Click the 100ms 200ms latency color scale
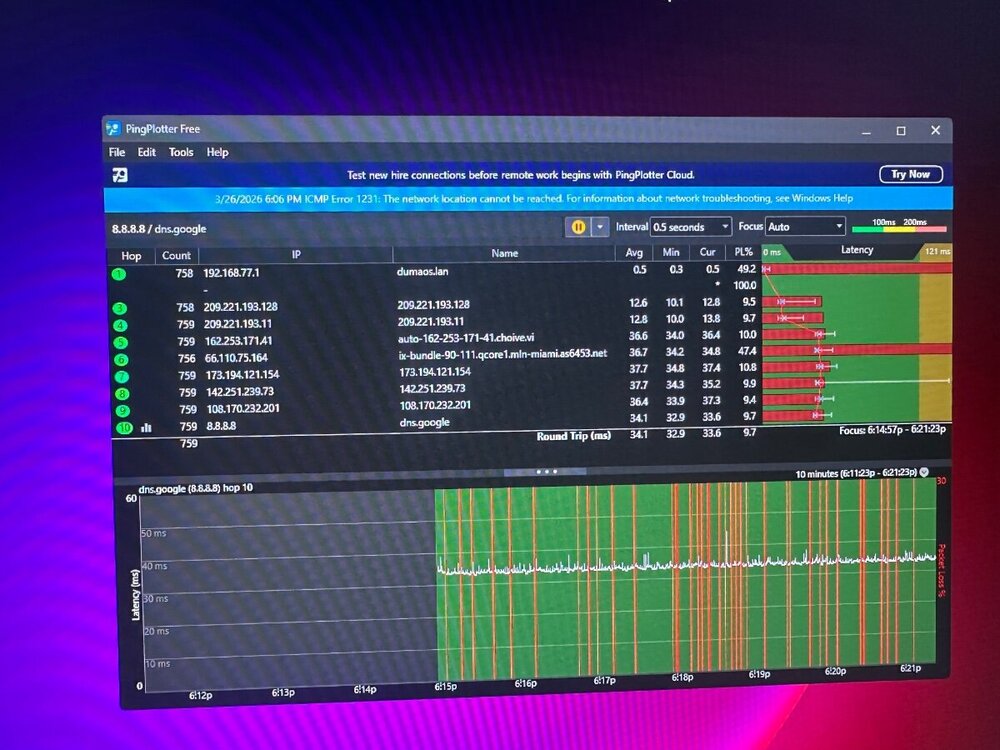 click(x=897, y=226)
